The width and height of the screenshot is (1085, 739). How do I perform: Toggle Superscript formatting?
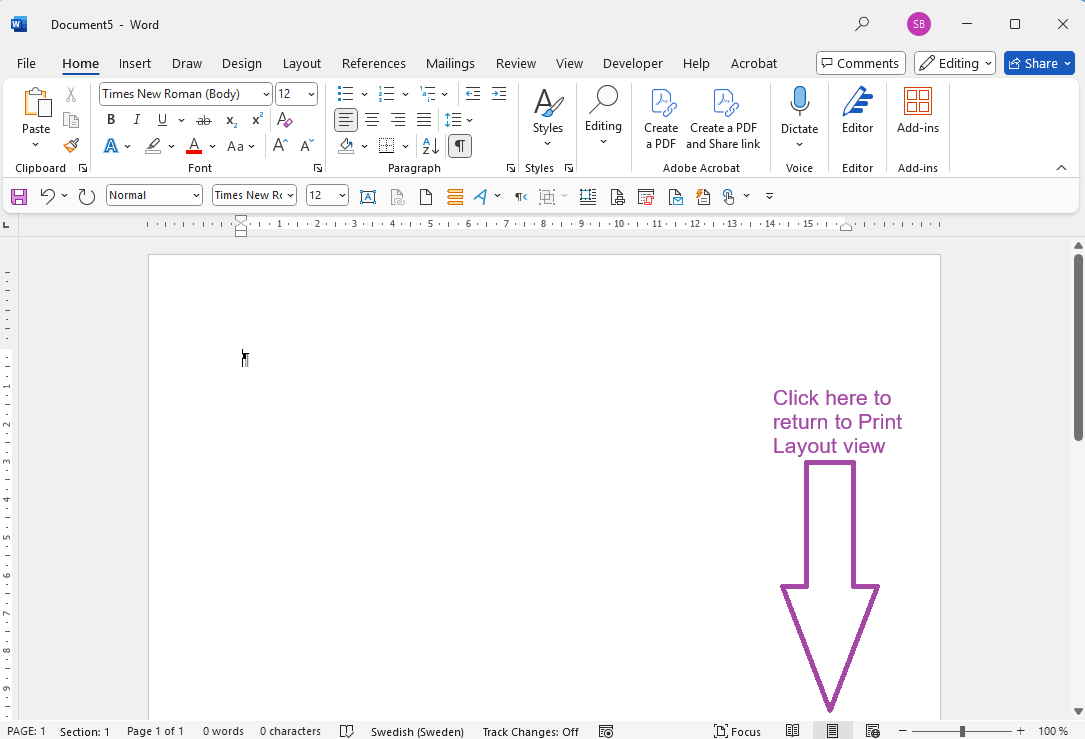[x=257, y=120]
